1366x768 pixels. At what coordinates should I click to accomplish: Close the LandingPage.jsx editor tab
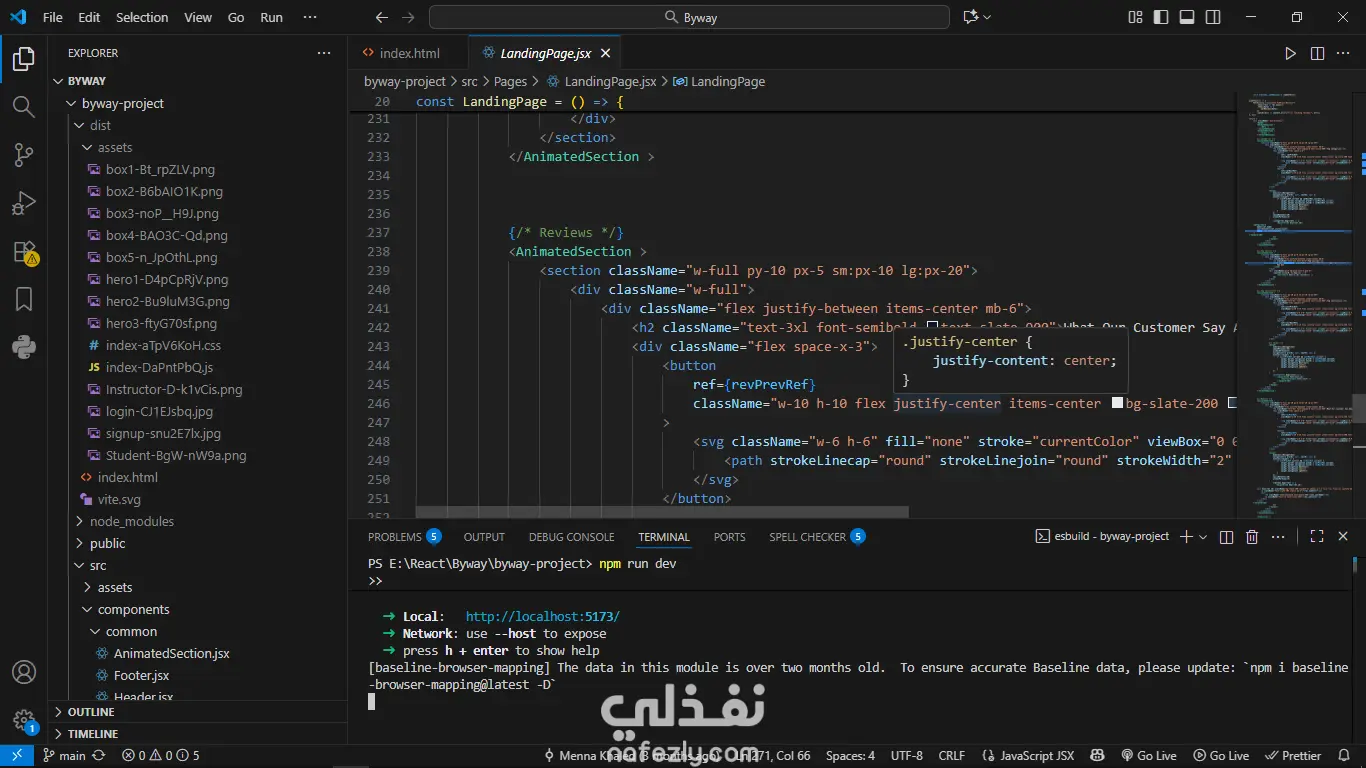click(606, 53)
